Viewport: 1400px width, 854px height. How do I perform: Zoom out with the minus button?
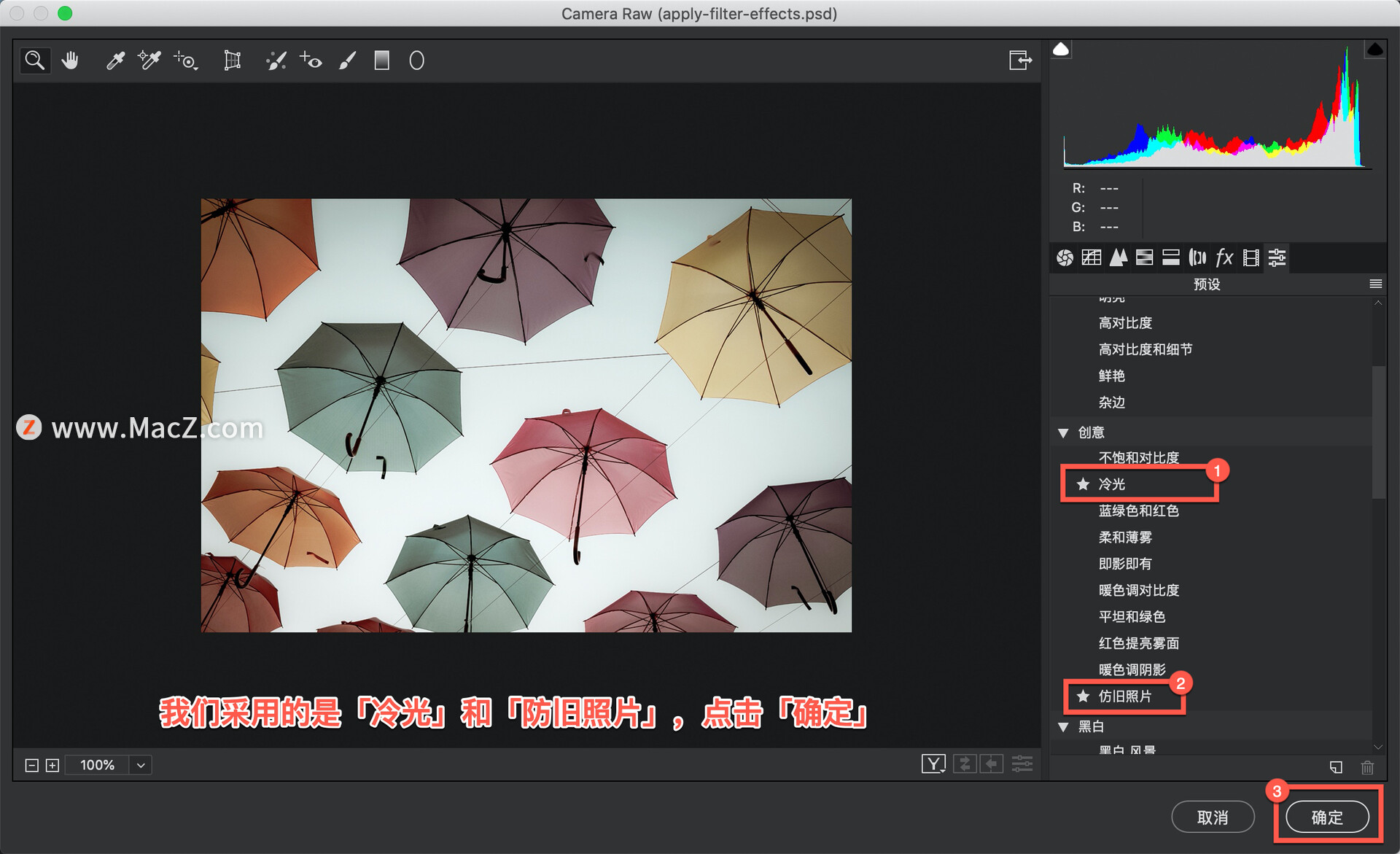click(31, 765)
